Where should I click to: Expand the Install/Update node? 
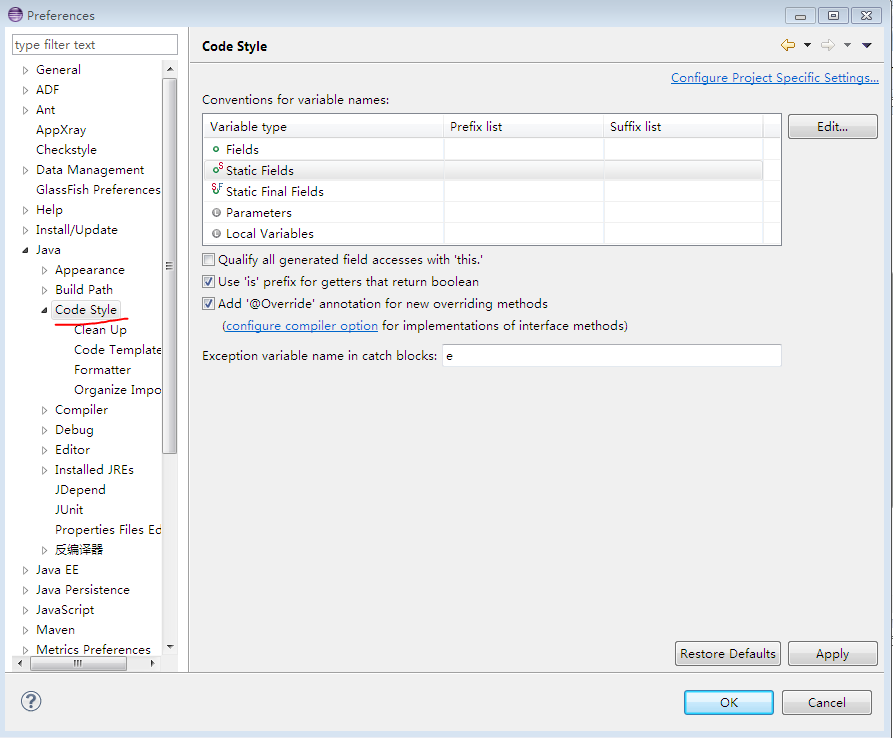[25, 230]
